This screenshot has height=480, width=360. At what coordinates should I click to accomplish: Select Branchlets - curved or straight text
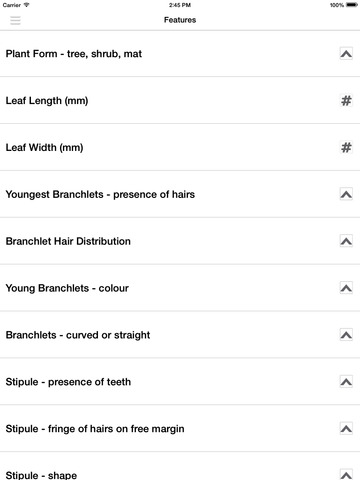pos(78,335)
